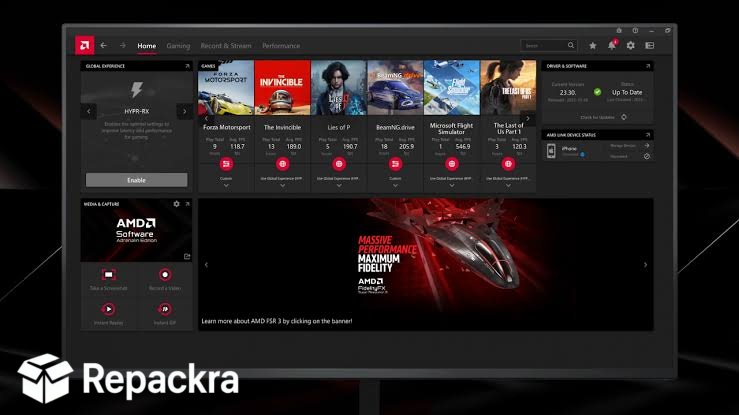Viewport: 739px width, 415px height.
Task: Switch to the Performance tab
Action: click(281, 46)
